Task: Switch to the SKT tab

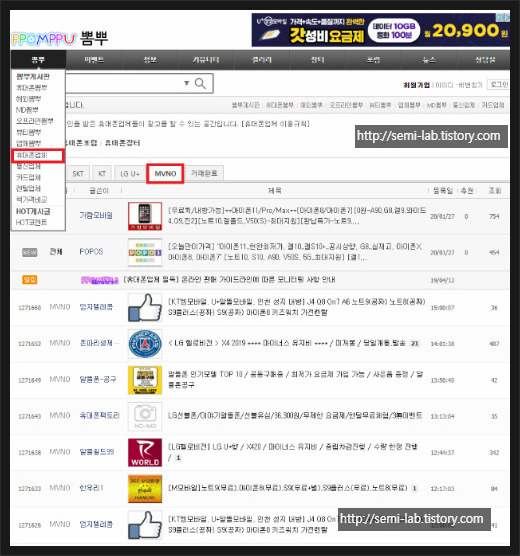Action: coord(78,174)
